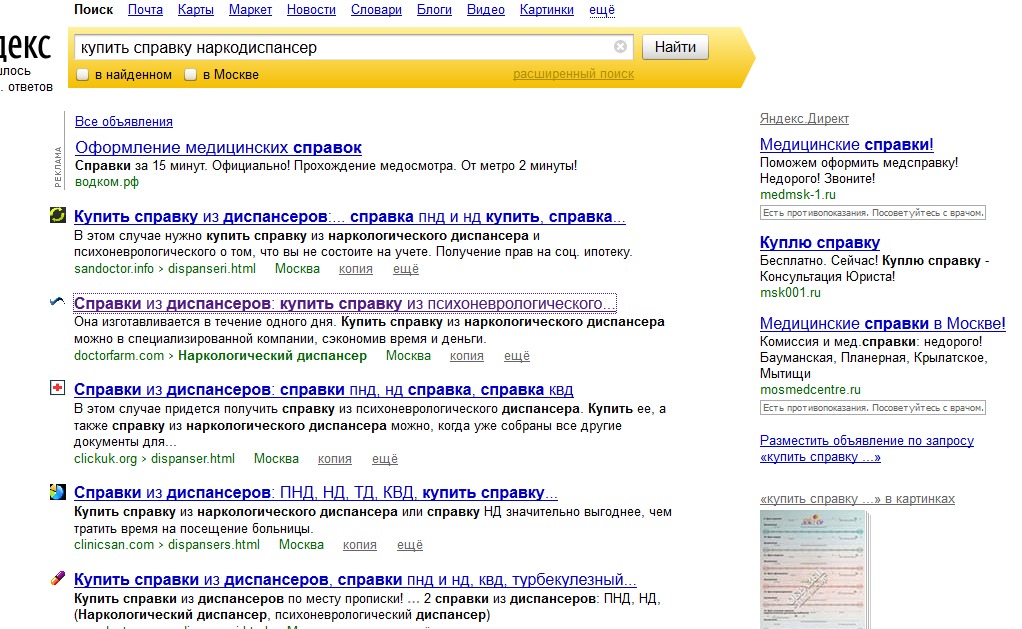Open the sidebar ad "Медицинские справки!"
Screen dimensions: 1022x629
point(847,145)
